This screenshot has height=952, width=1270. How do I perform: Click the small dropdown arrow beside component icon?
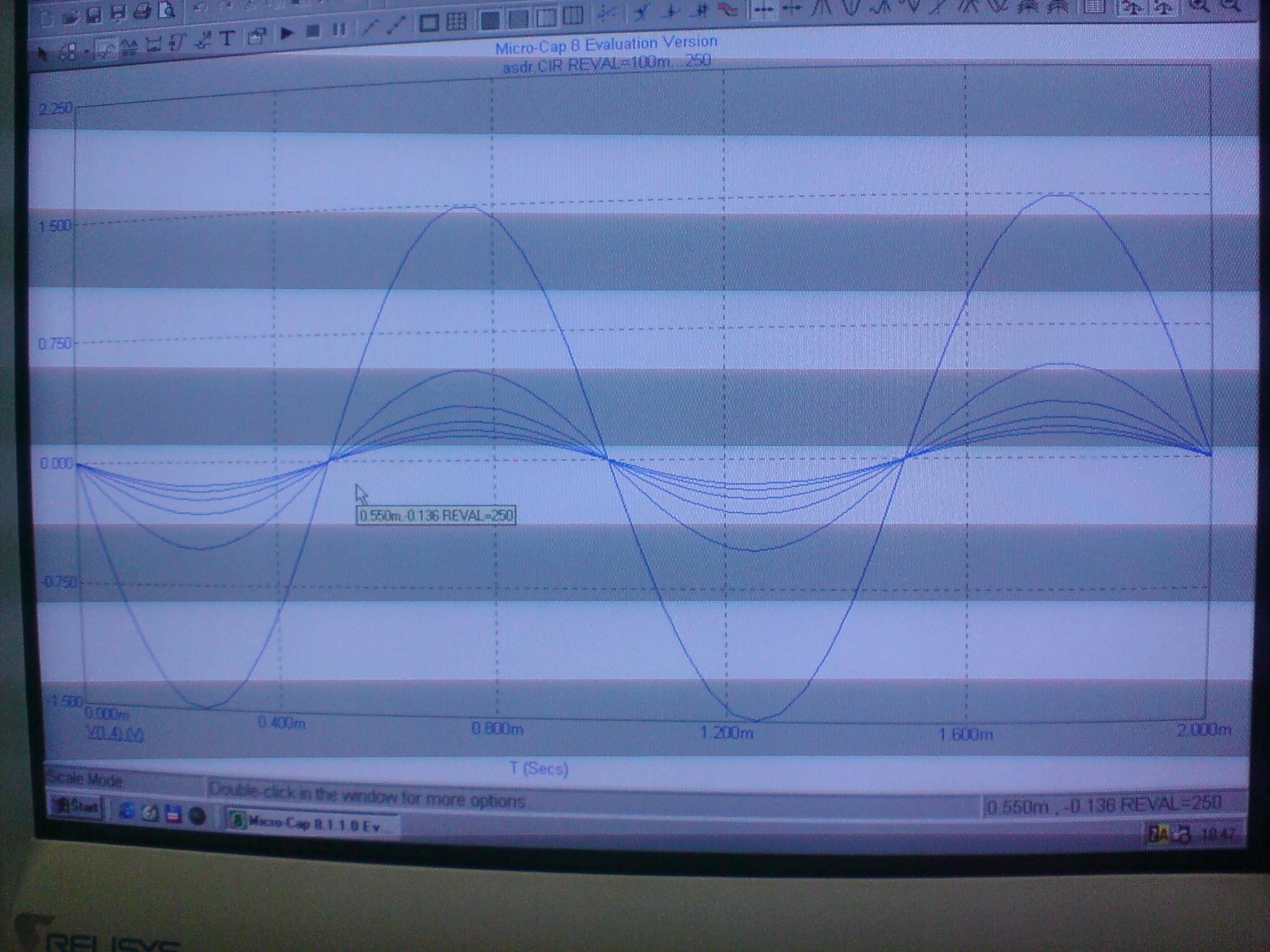click(86, 51)
